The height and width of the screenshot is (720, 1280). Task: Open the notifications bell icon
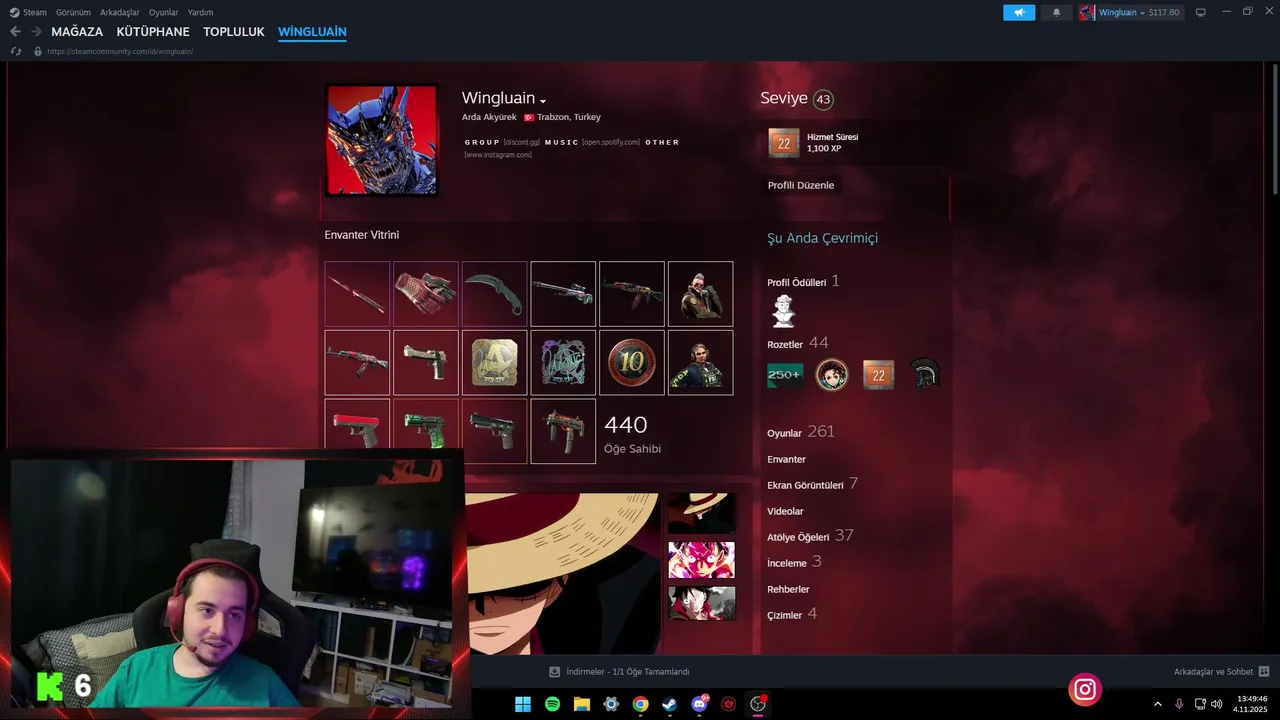pyautogui.click(x=1056, y=13)
